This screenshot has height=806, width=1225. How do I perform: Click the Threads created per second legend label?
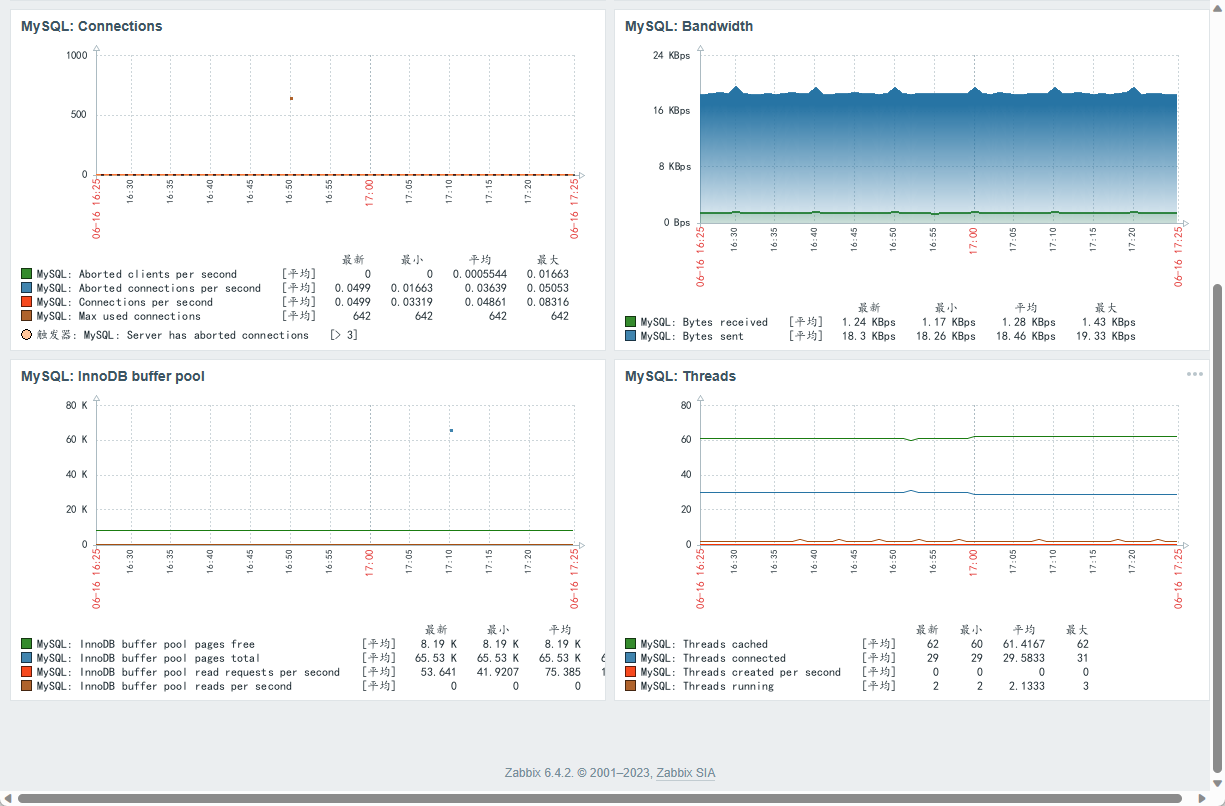point(741,672)
